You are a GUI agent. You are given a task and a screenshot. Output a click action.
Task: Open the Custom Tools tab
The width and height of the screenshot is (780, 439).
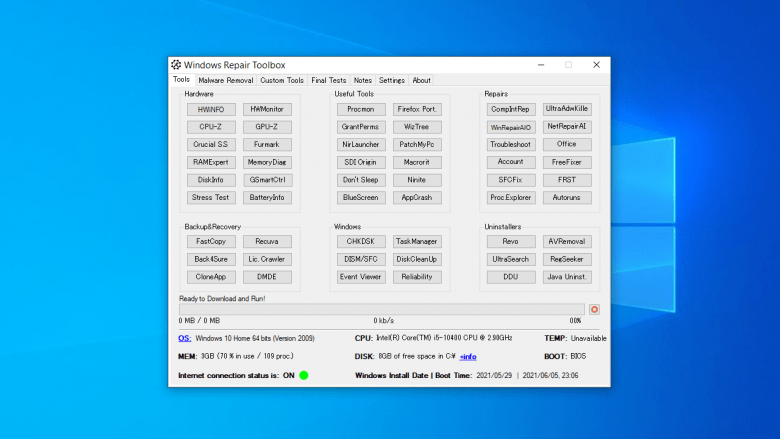tap(282, 80)
